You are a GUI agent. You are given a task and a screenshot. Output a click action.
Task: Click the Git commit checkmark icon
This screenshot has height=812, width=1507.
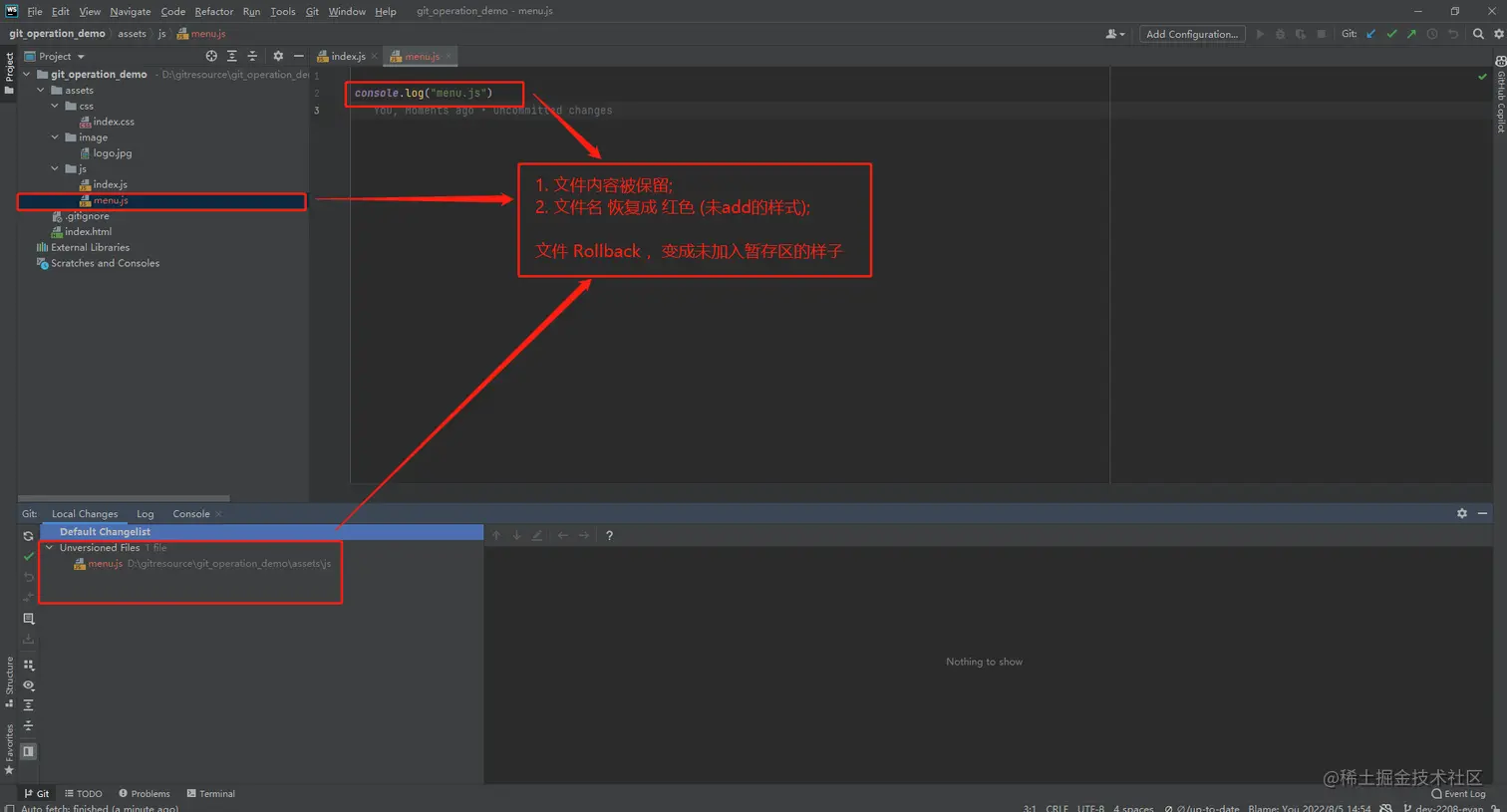(1392, 34)
